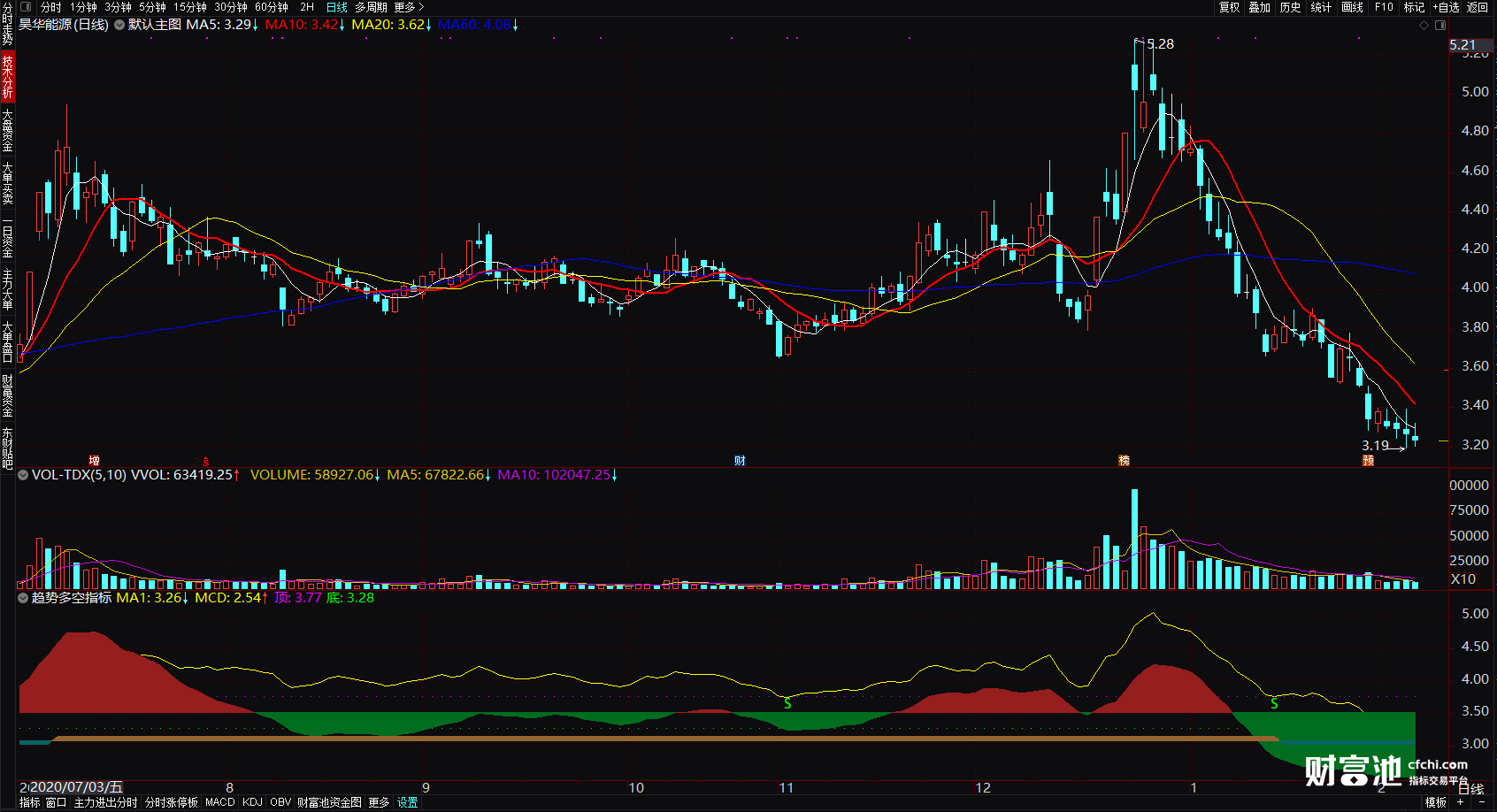
Task: Select the 主力进出分时 indicator tab
Action: (x=105, y=802)
